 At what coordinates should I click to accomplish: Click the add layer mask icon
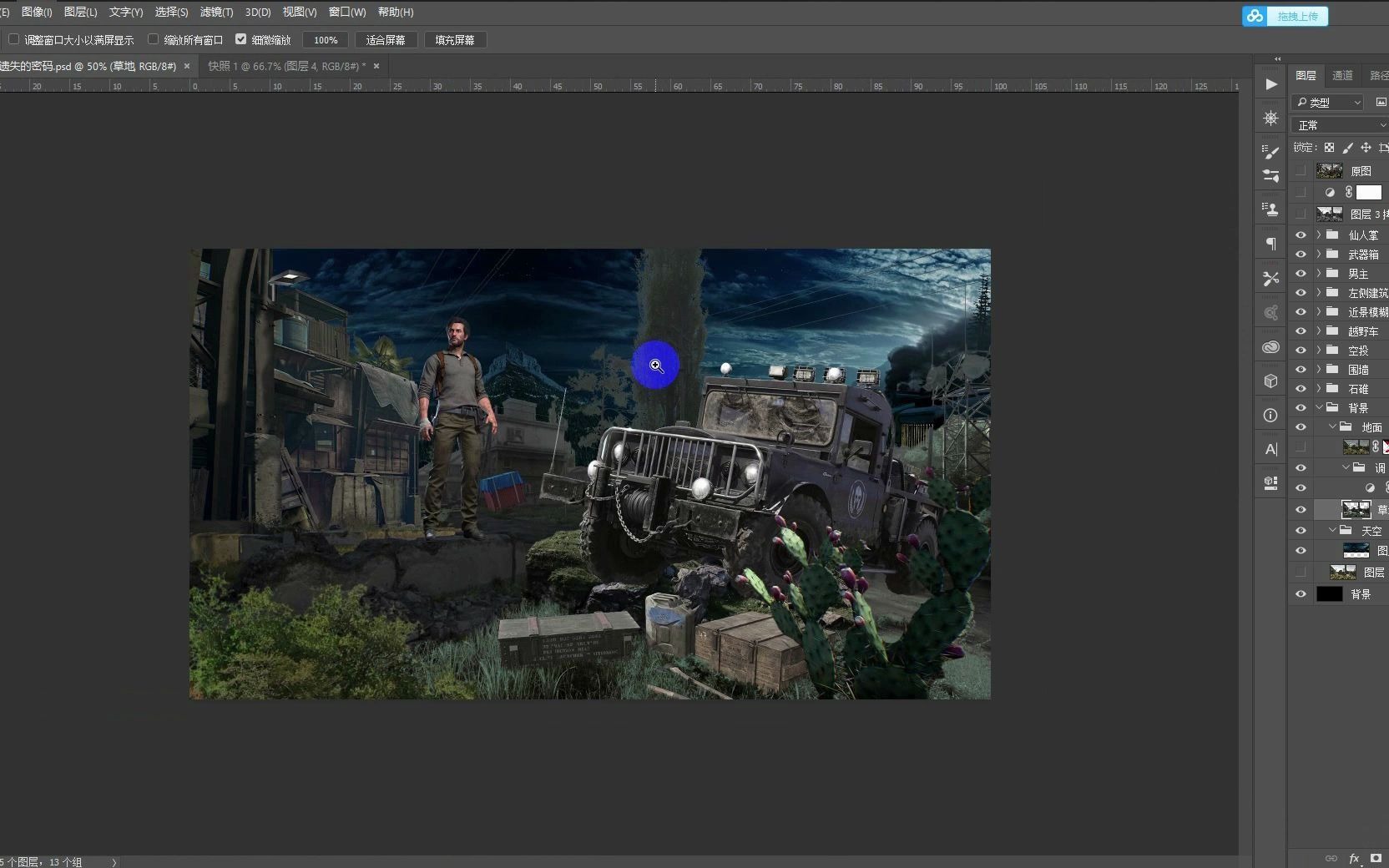point(1376,858)
